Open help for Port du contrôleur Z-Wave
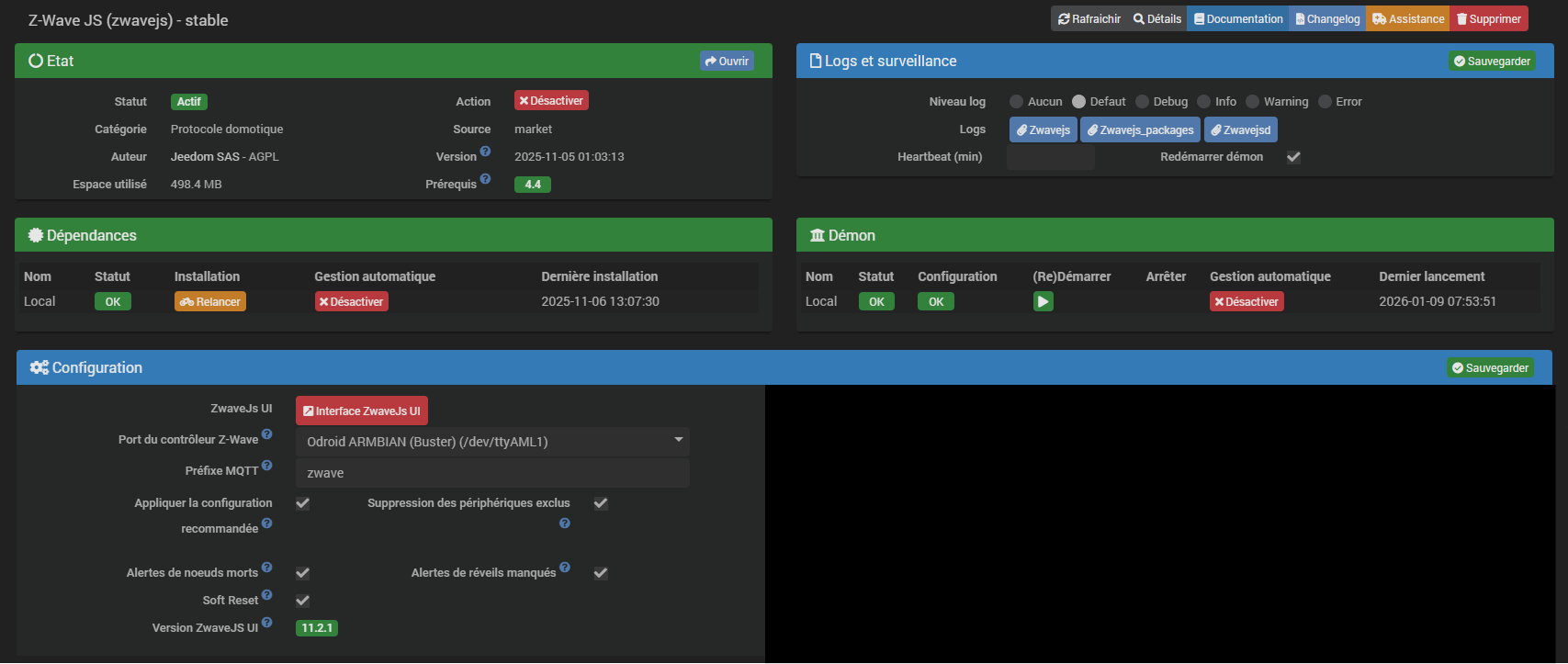 point(266,434)
